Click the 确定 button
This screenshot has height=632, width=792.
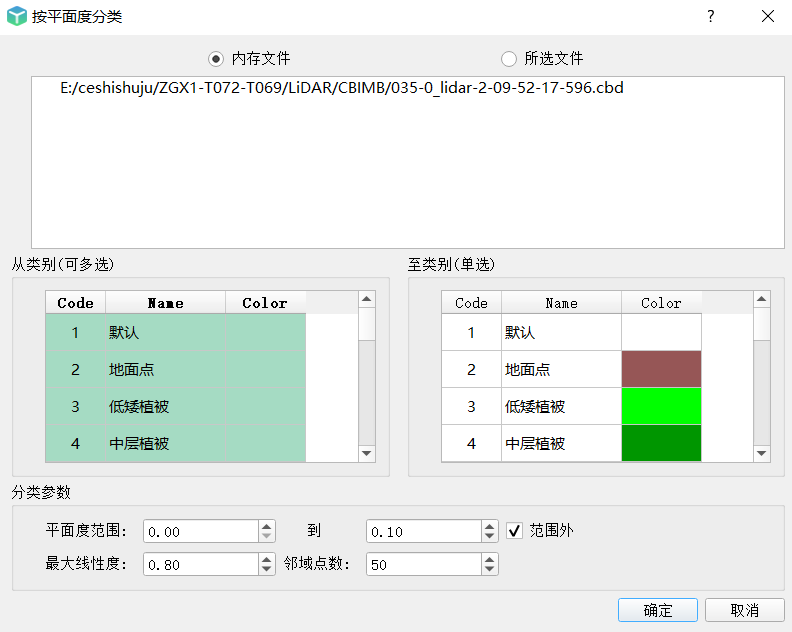[x=658, y=610]
